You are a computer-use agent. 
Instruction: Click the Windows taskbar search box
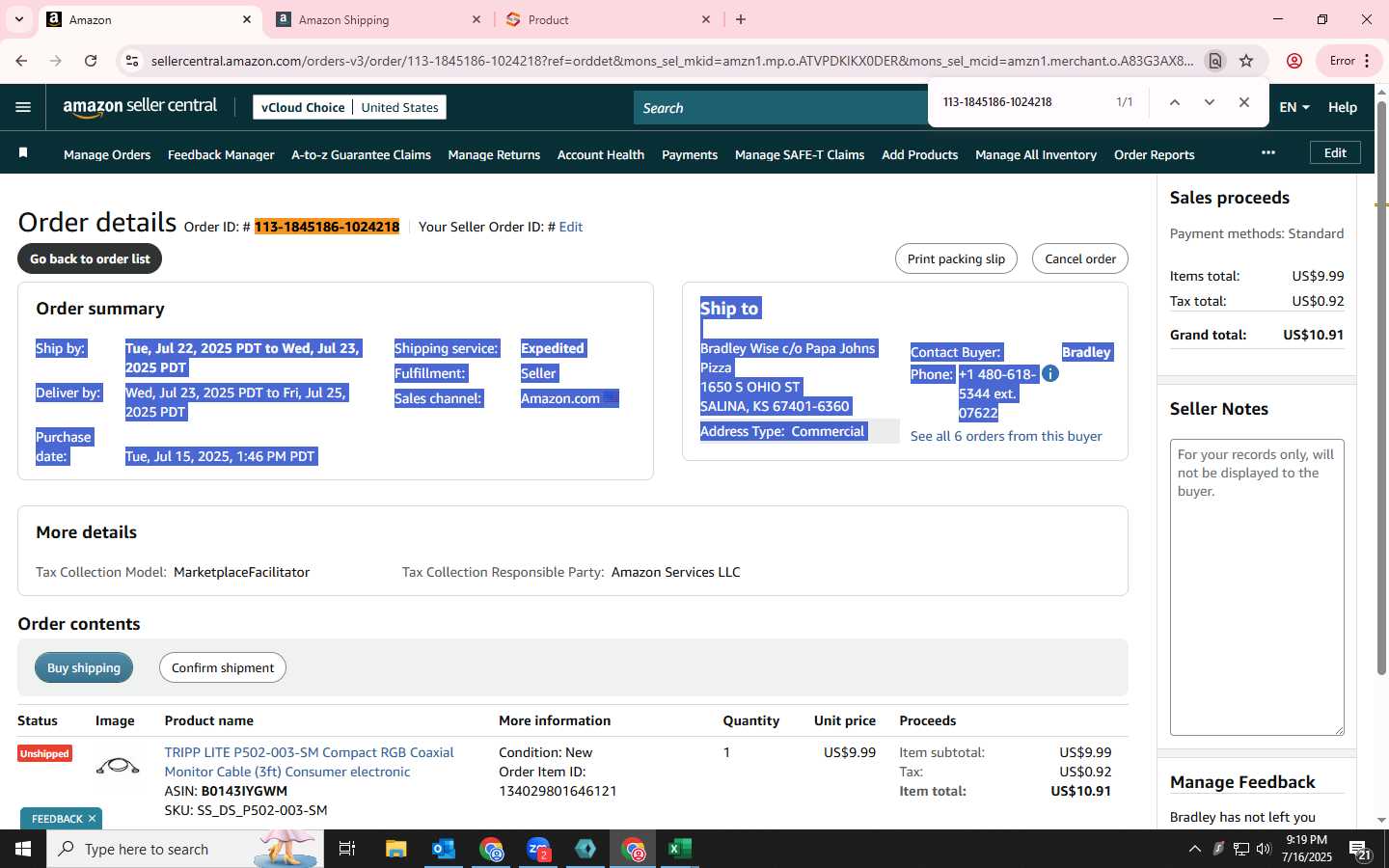coord(185,849)
